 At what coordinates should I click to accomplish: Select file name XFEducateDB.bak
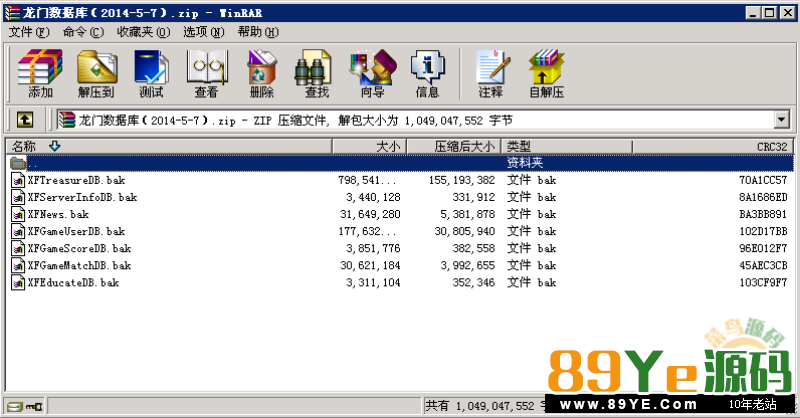73,282
